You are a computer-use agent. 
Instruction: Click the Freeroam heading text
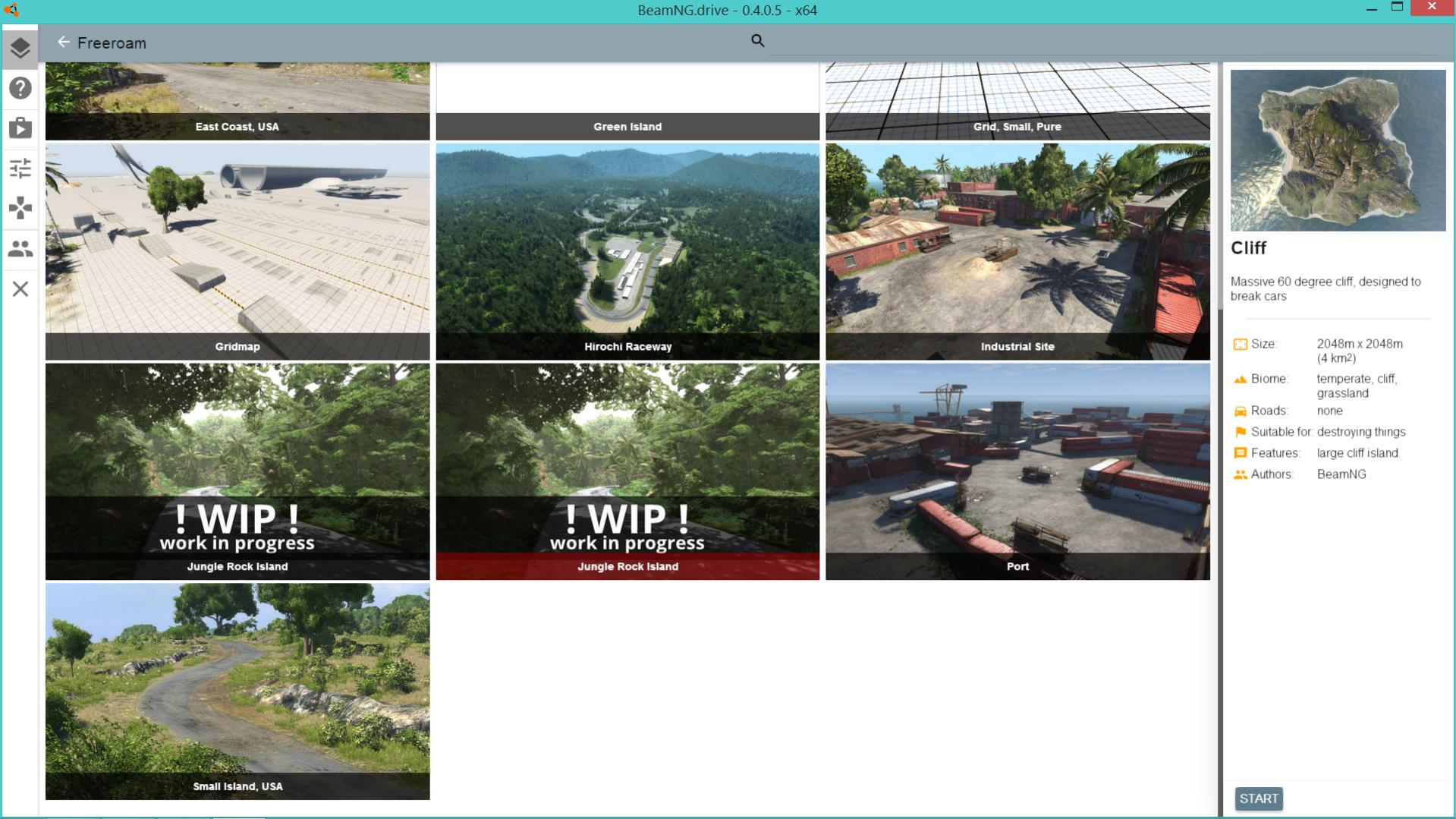(x=112, y=43)
